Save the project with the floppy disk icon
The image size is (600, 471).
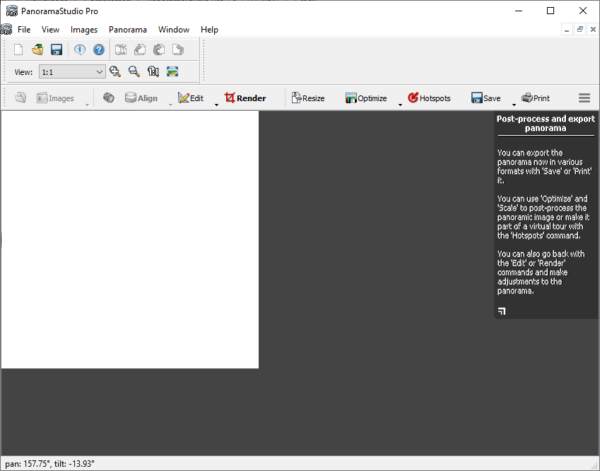tap(57, 50)
